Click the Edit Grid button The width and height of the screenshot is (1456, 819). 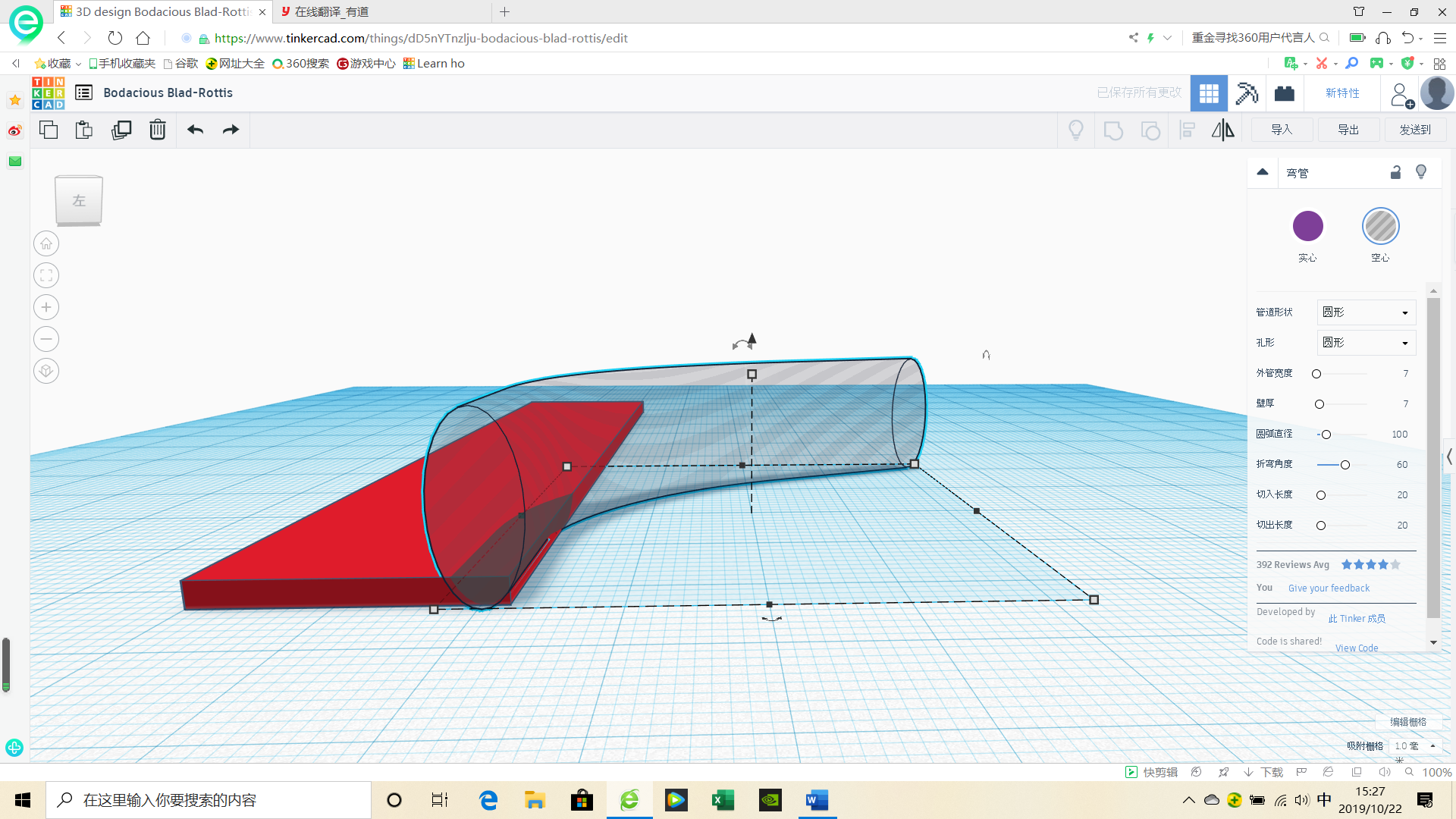click(x=1408, y=722)
